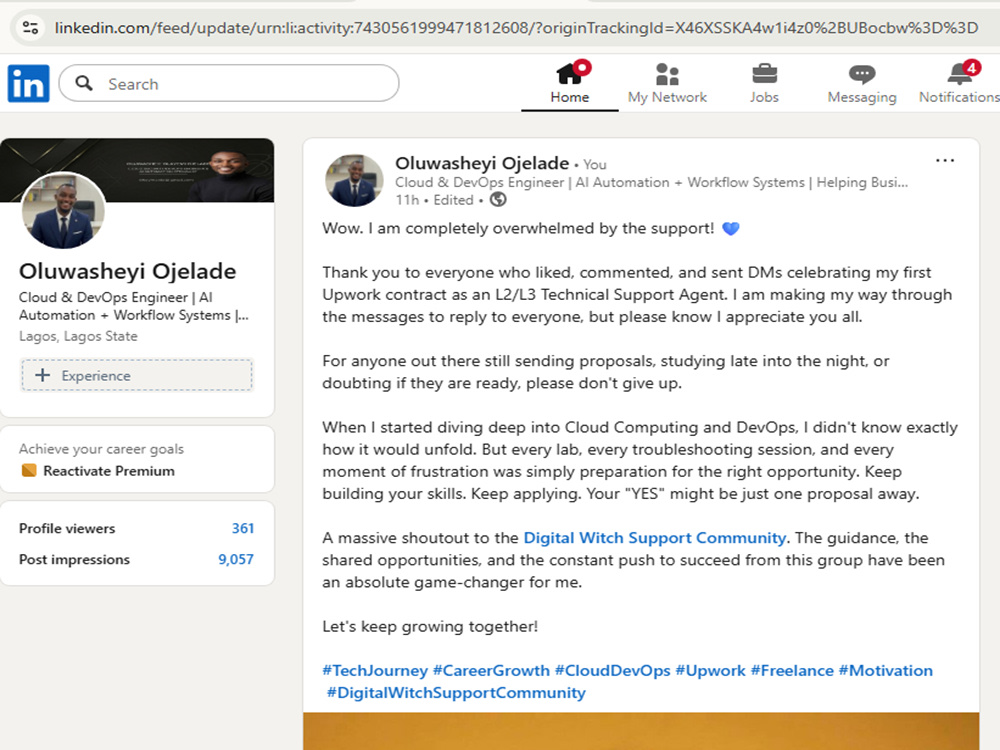The image size is (1000, 750).
Task: Click the Notifications badge showing 4
Action: pos(971,68)
